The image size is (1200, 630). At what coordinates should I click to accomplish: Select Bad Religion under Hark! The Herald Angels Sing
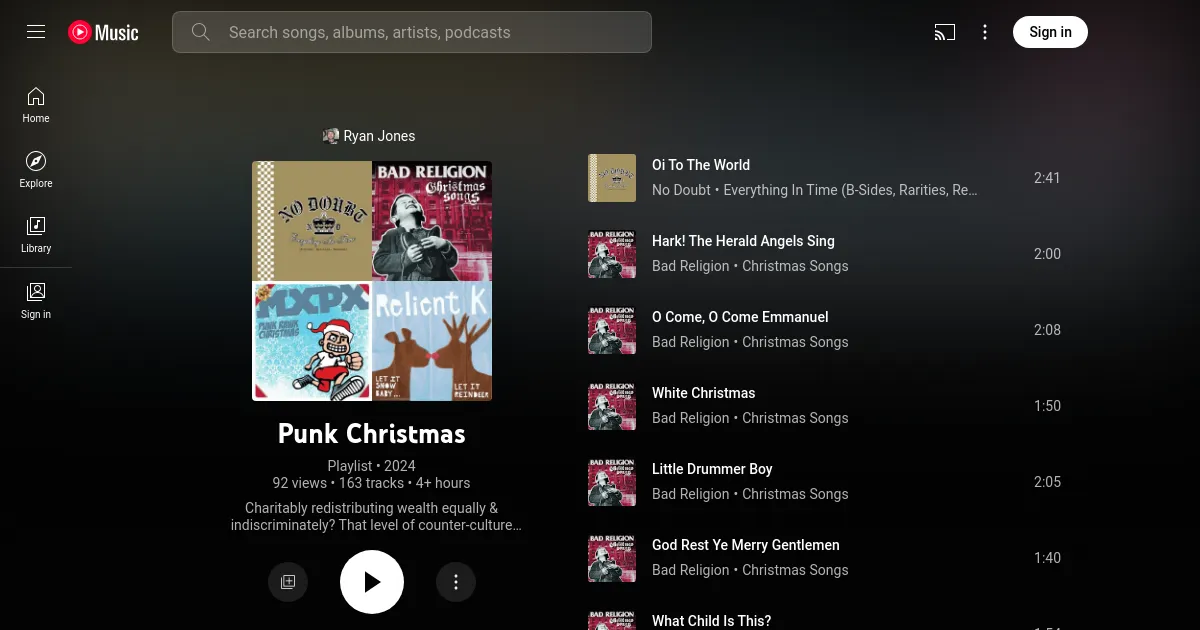690,266
